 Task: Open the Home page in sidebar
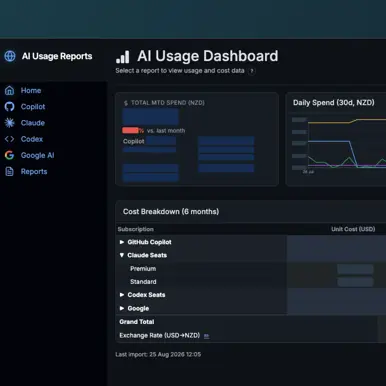click(31, 90)
